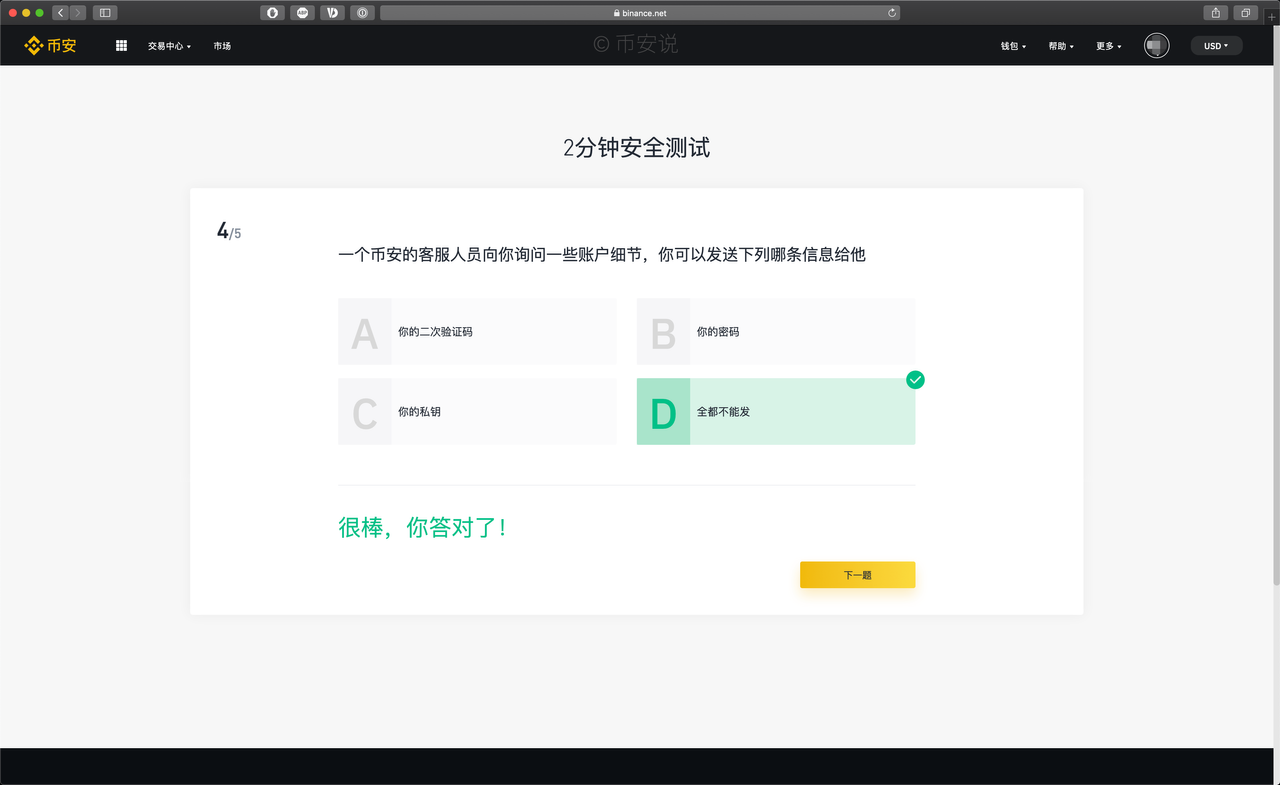Open a new tab with plus icon
The image size is (1280, 785).
coord(1272,17)
